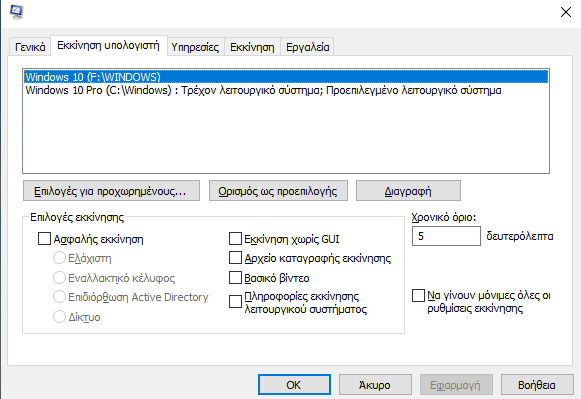Enable the Ασφαλής εκκίνηση checkbox
581x399 pixels.
(x=44, y=239)
